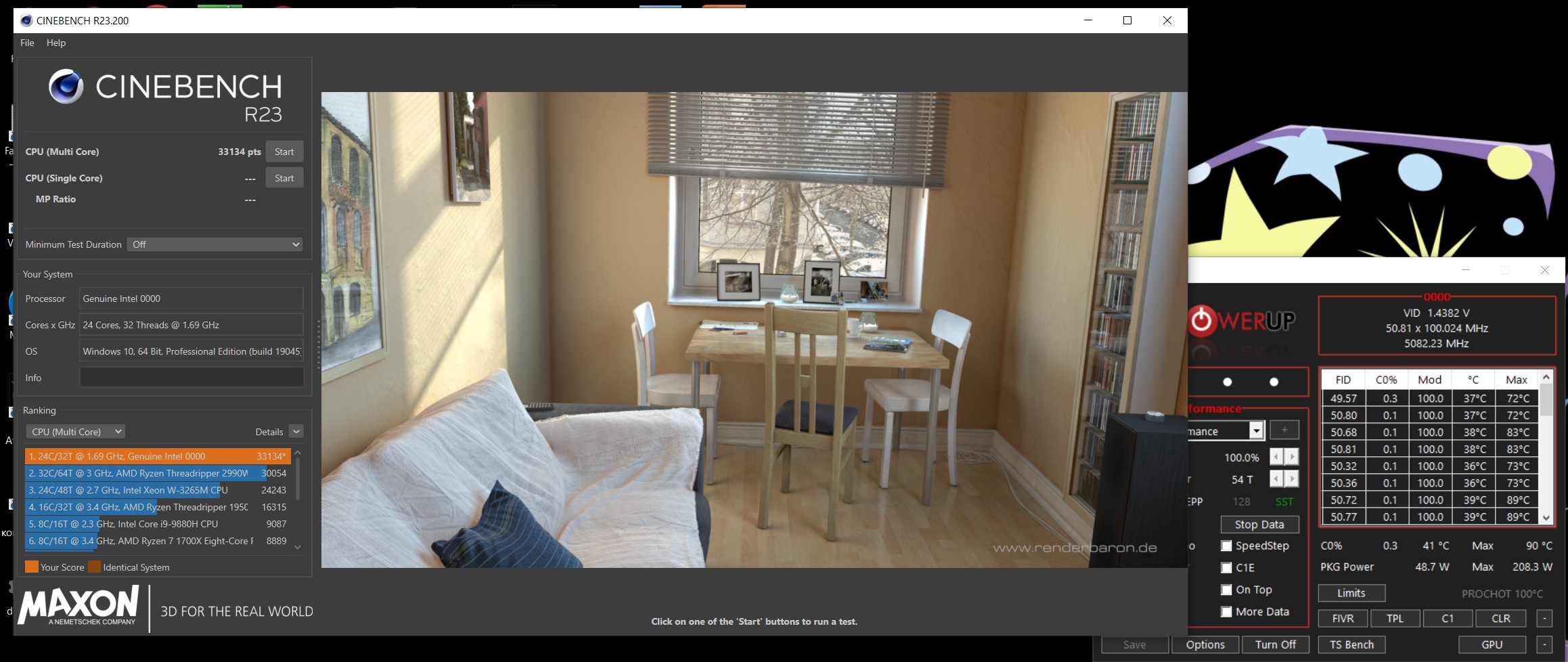The image size is (1568, 662).
Task: Select ranking entry AMD Ryzen Threadripper 2990W
Action: 158,473
